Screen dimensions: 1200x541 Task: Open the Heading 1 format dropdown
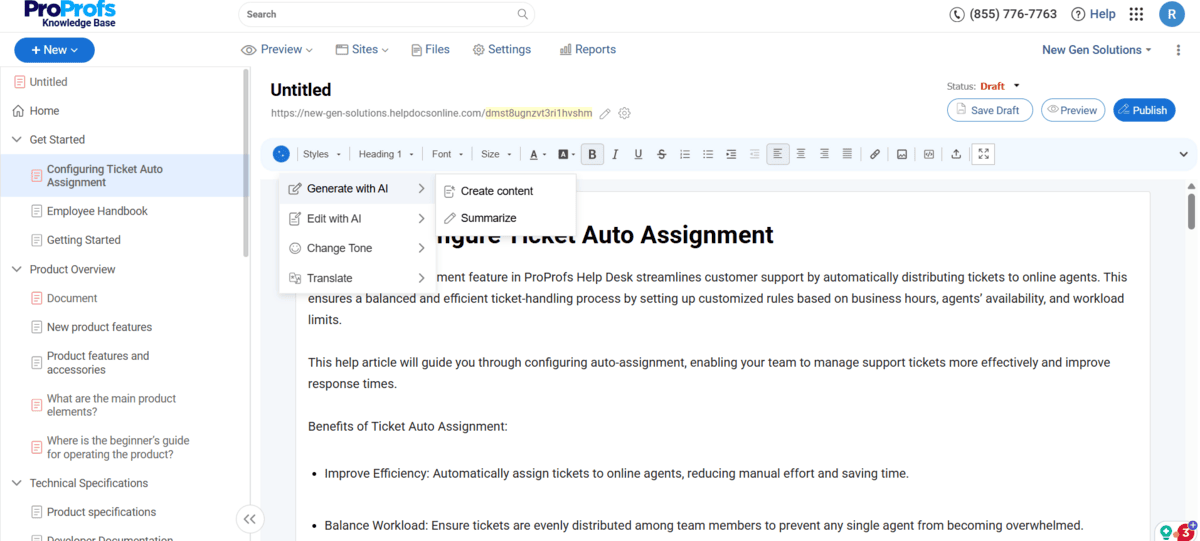pos(386,154)
